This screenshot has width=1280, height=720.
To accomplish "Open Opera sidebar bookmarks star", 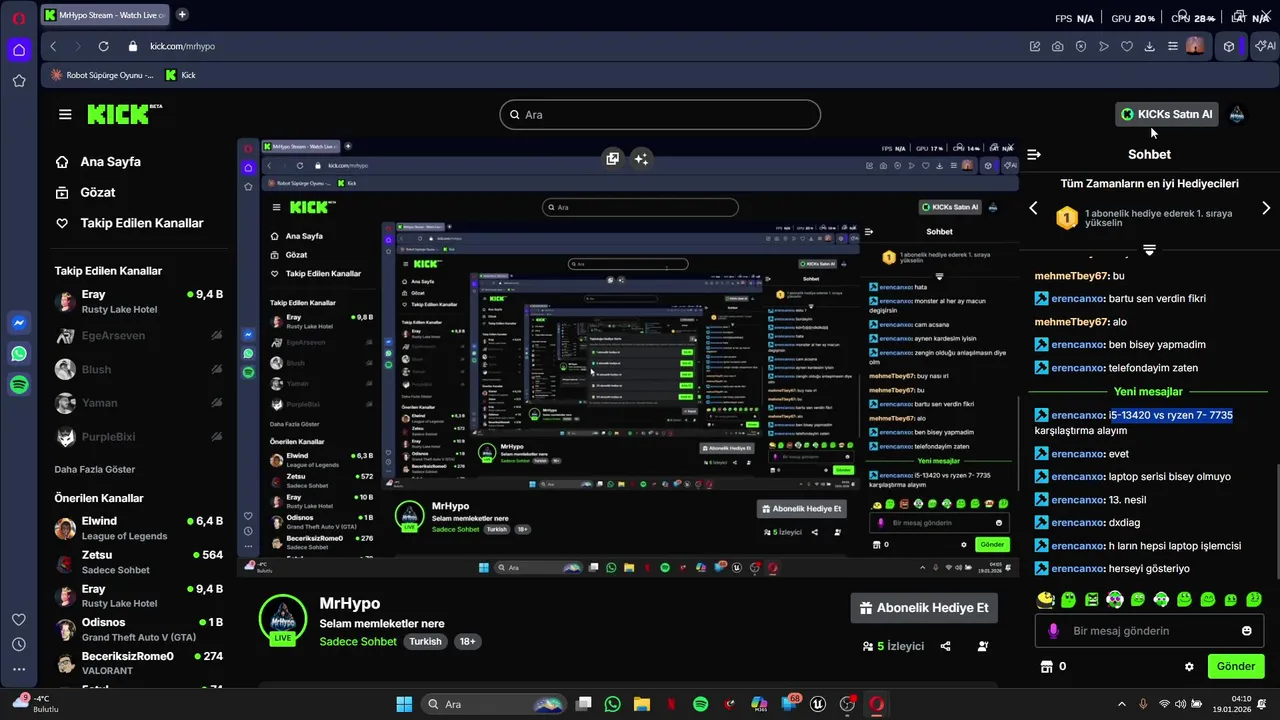I will [x=19, y=81].
